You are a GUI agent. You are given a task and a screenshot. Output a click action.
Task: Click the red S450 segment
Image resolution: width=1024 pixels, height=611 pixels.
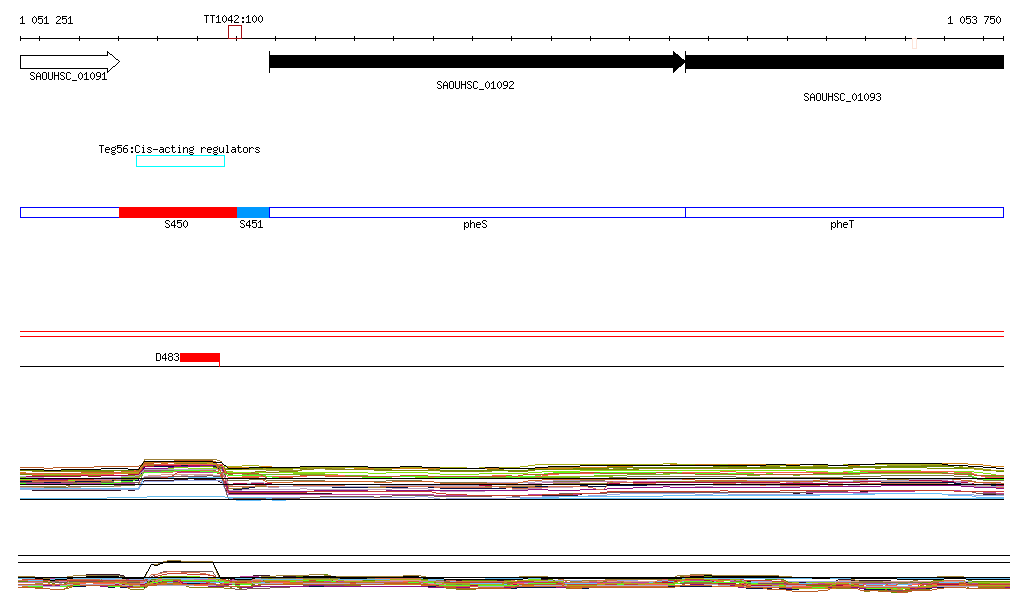[177, 212]
